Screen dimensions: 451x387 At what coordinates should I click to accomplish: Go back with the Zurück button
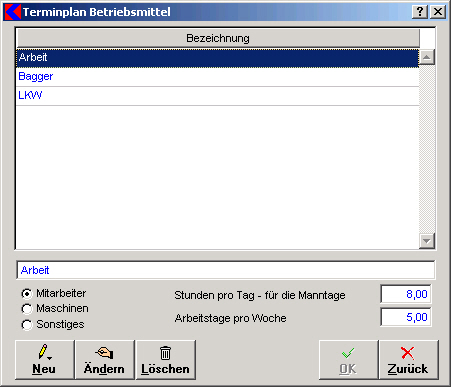pos(409,360)
